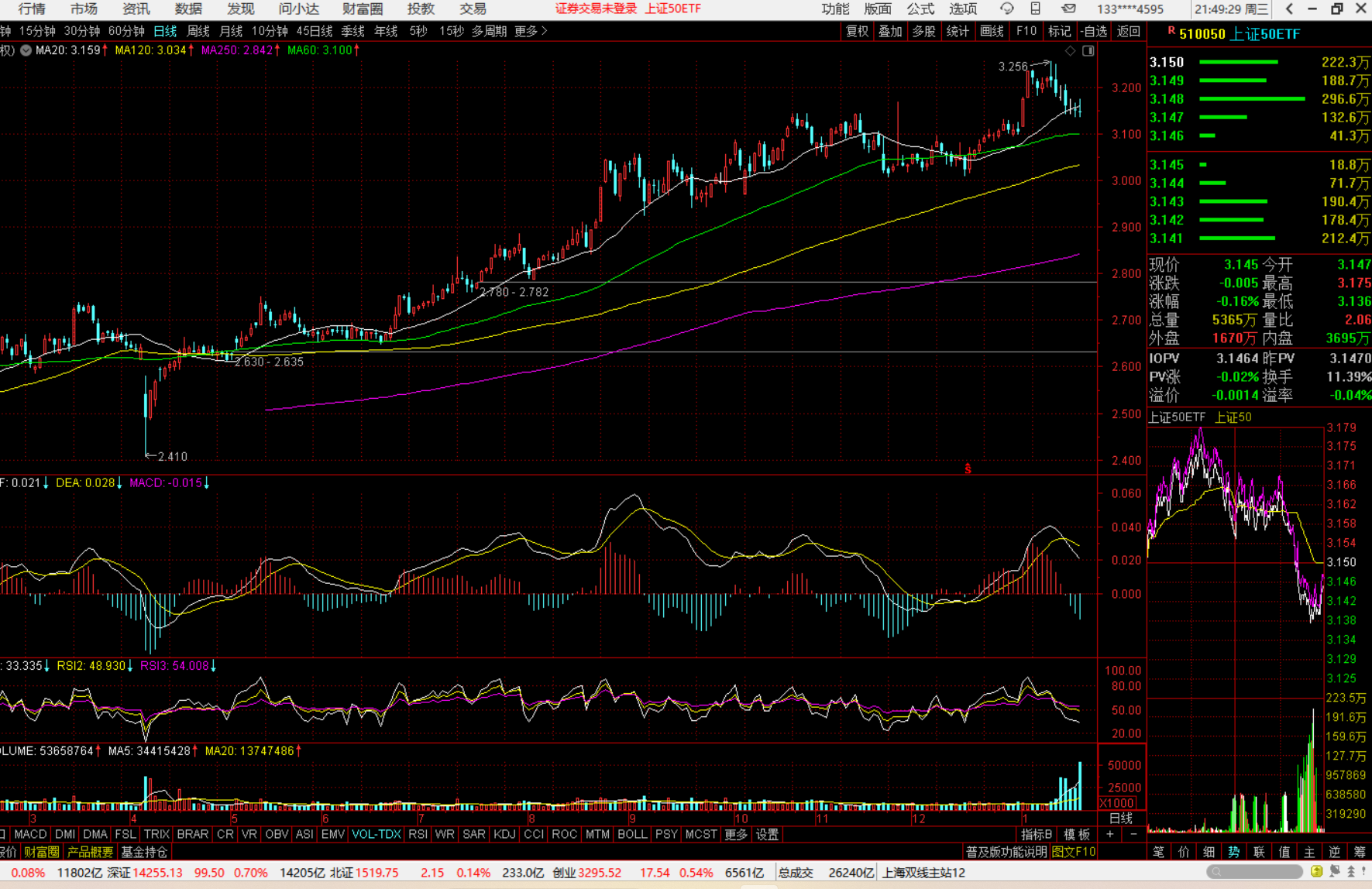Open the mail envelope messages icon
Viewport: 1372px width, 889px height.
[1068, 9]
